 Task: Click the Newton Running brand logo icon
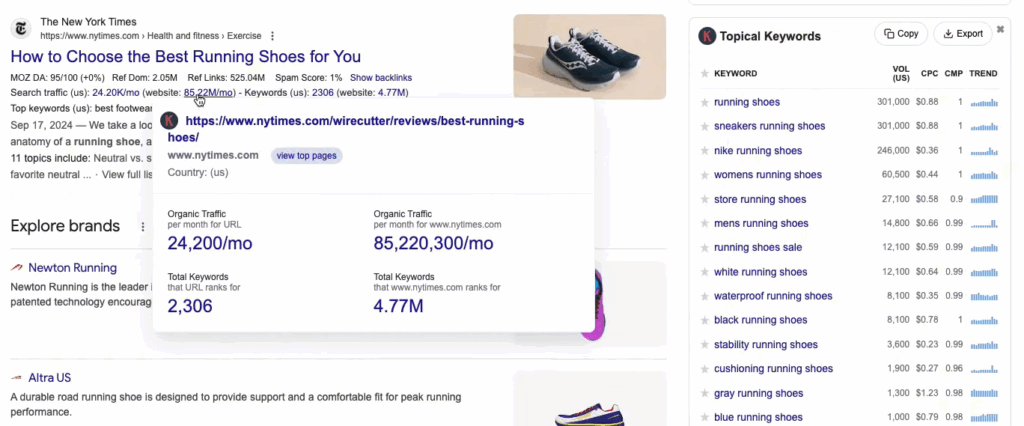coord(16,268)
